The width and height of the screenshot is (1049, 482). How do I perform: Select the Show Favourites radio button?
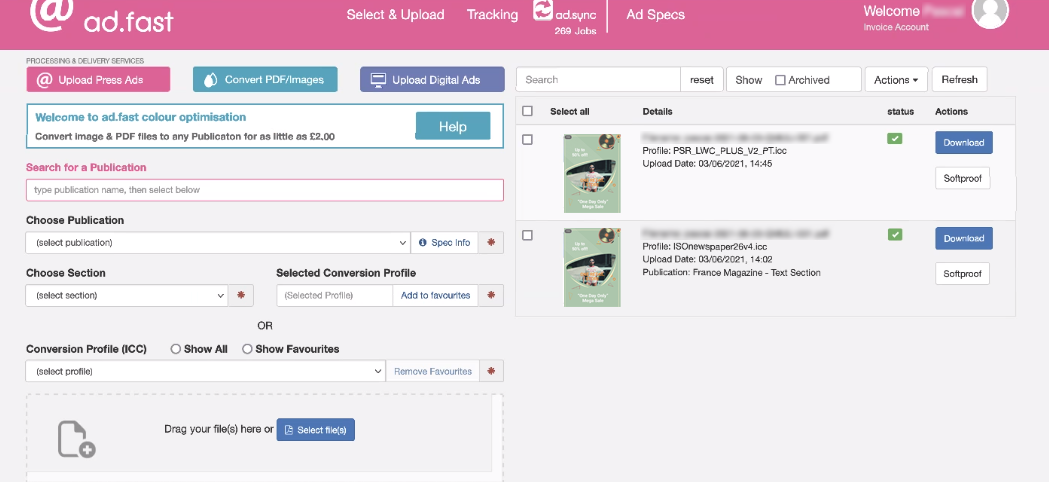click(x=247, y=349)
